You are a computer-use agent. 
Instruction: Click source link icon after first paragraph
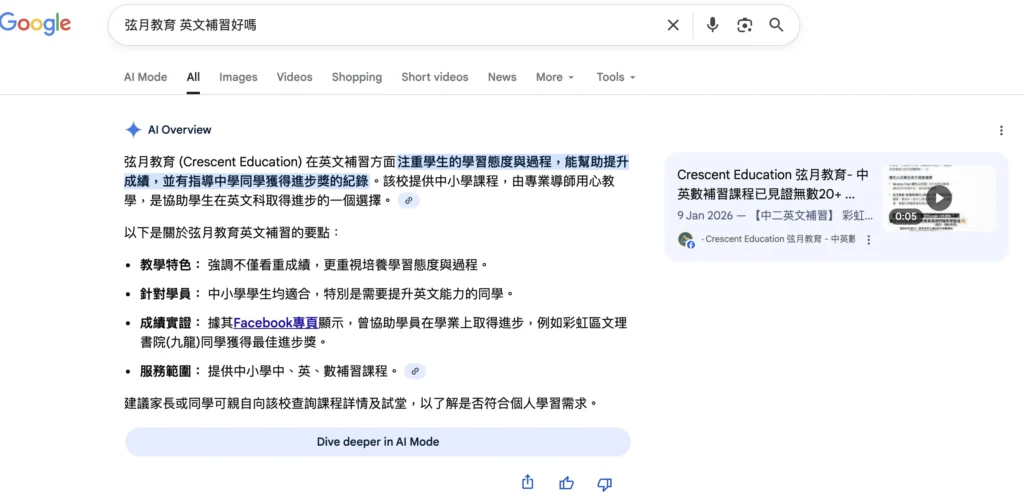(408, 200)
